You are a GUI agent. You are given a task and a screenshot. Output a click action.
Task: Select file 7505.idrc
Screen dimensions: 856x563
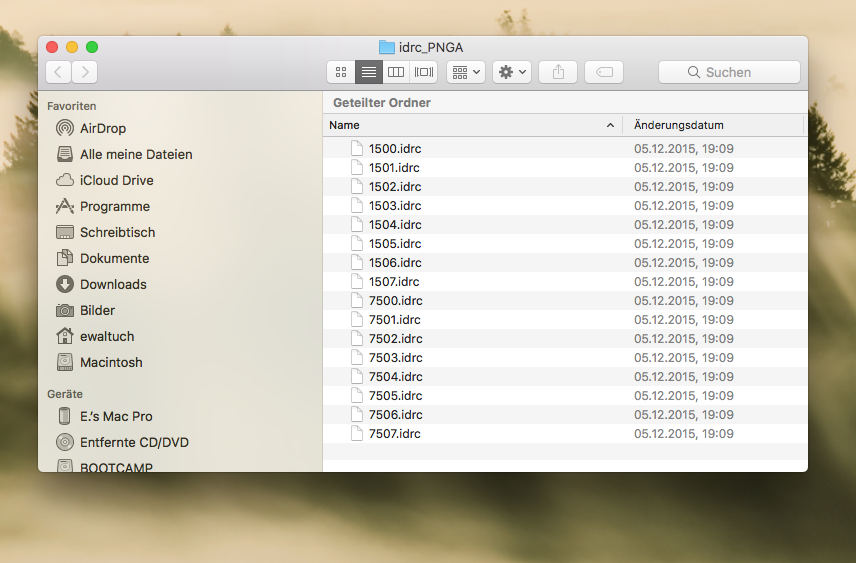(565, 396)
